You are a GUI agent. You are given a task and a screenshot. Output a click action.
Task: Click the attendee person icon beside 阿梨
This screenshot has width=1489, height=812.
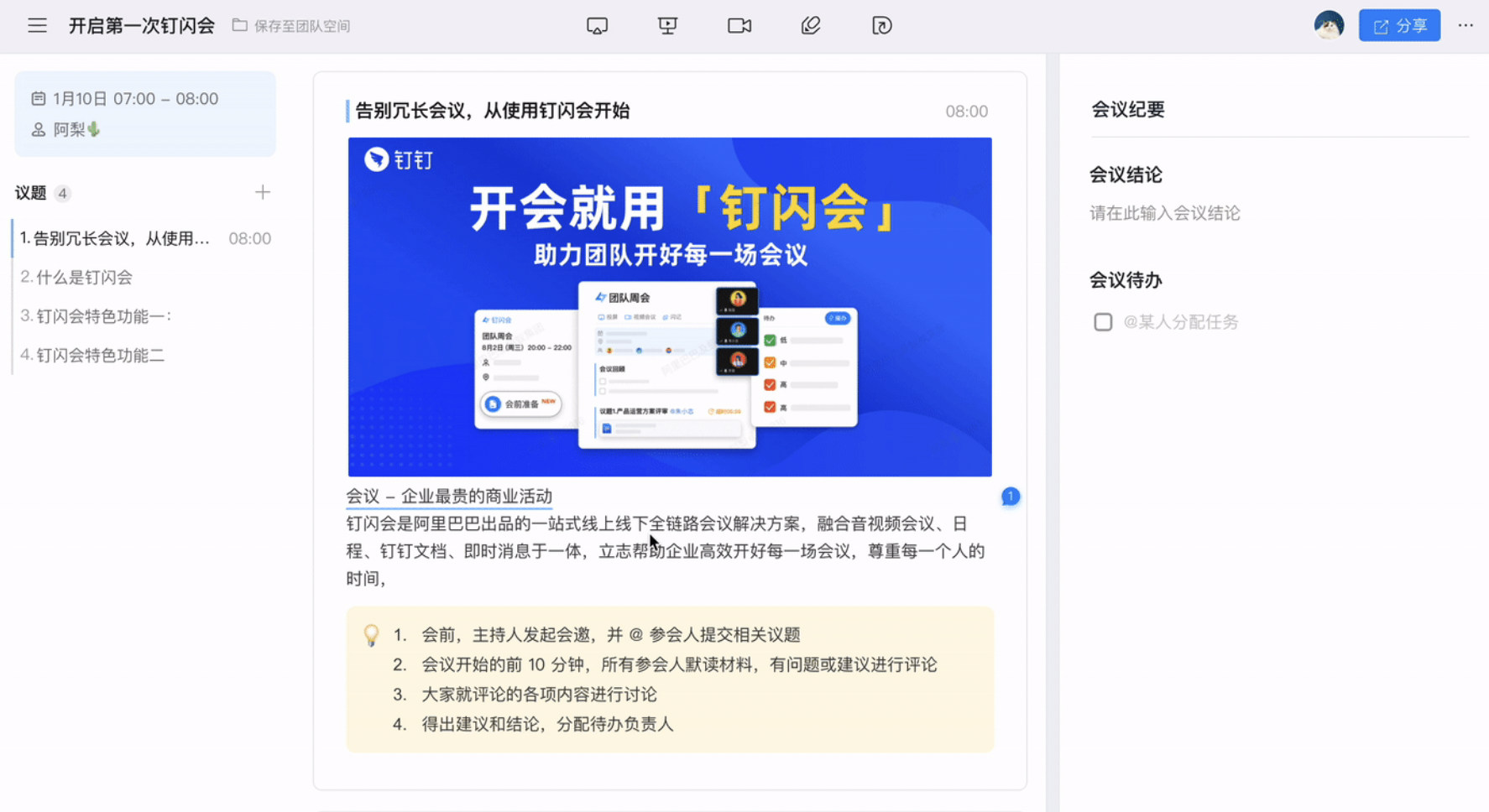tap(39, 130)
